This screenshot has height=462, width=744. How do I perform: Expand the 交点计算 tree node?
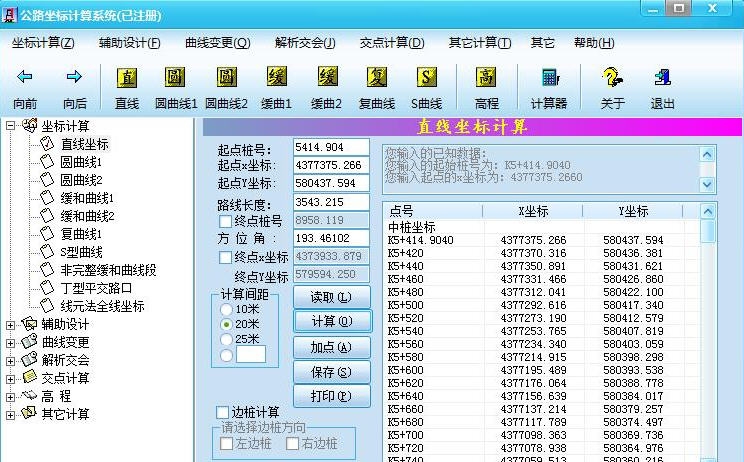(x=11, y=378)
